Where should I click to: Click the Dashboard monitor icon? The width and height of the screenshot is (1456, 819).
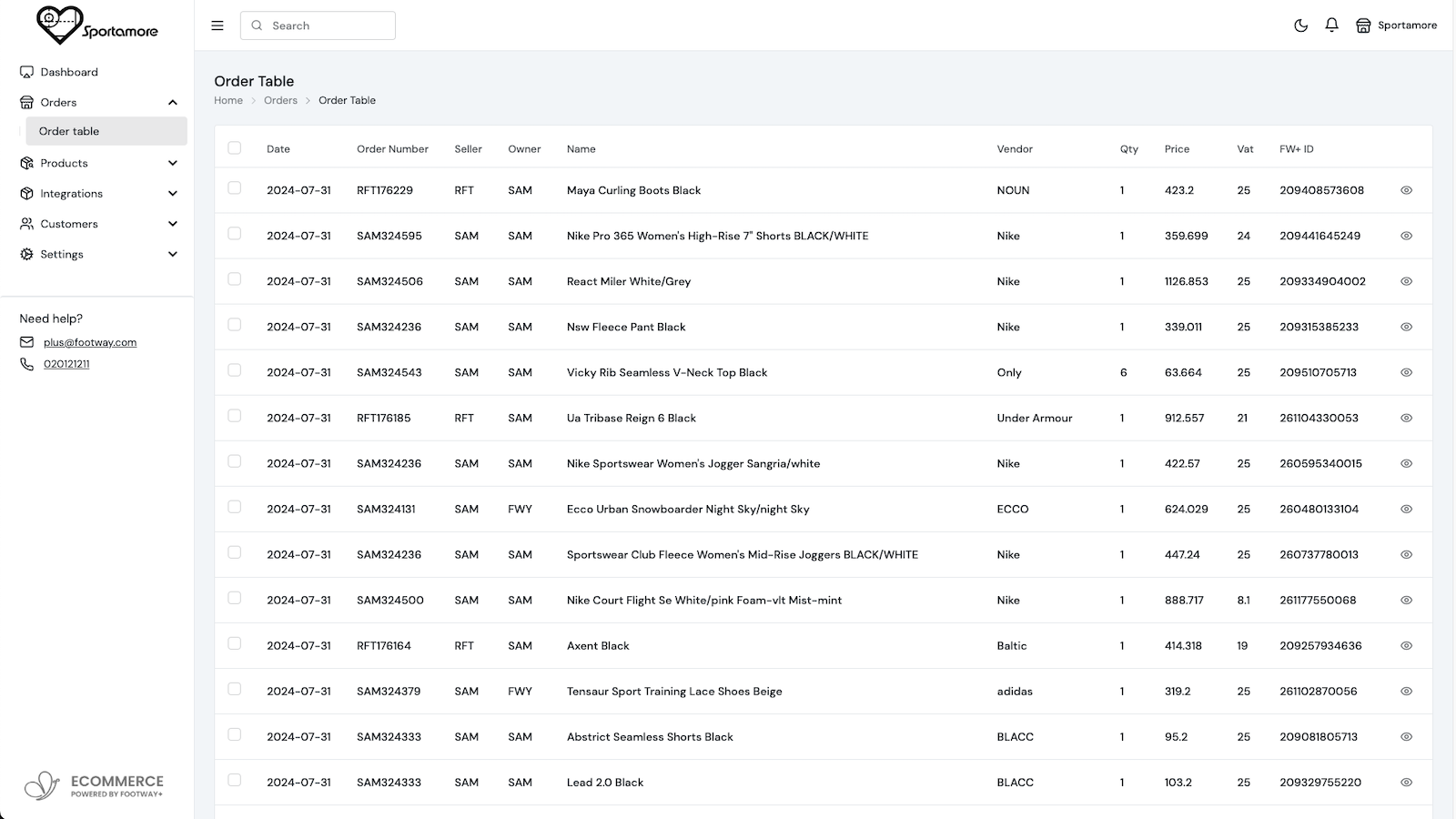pyautogui.click(x=27, y=72)
